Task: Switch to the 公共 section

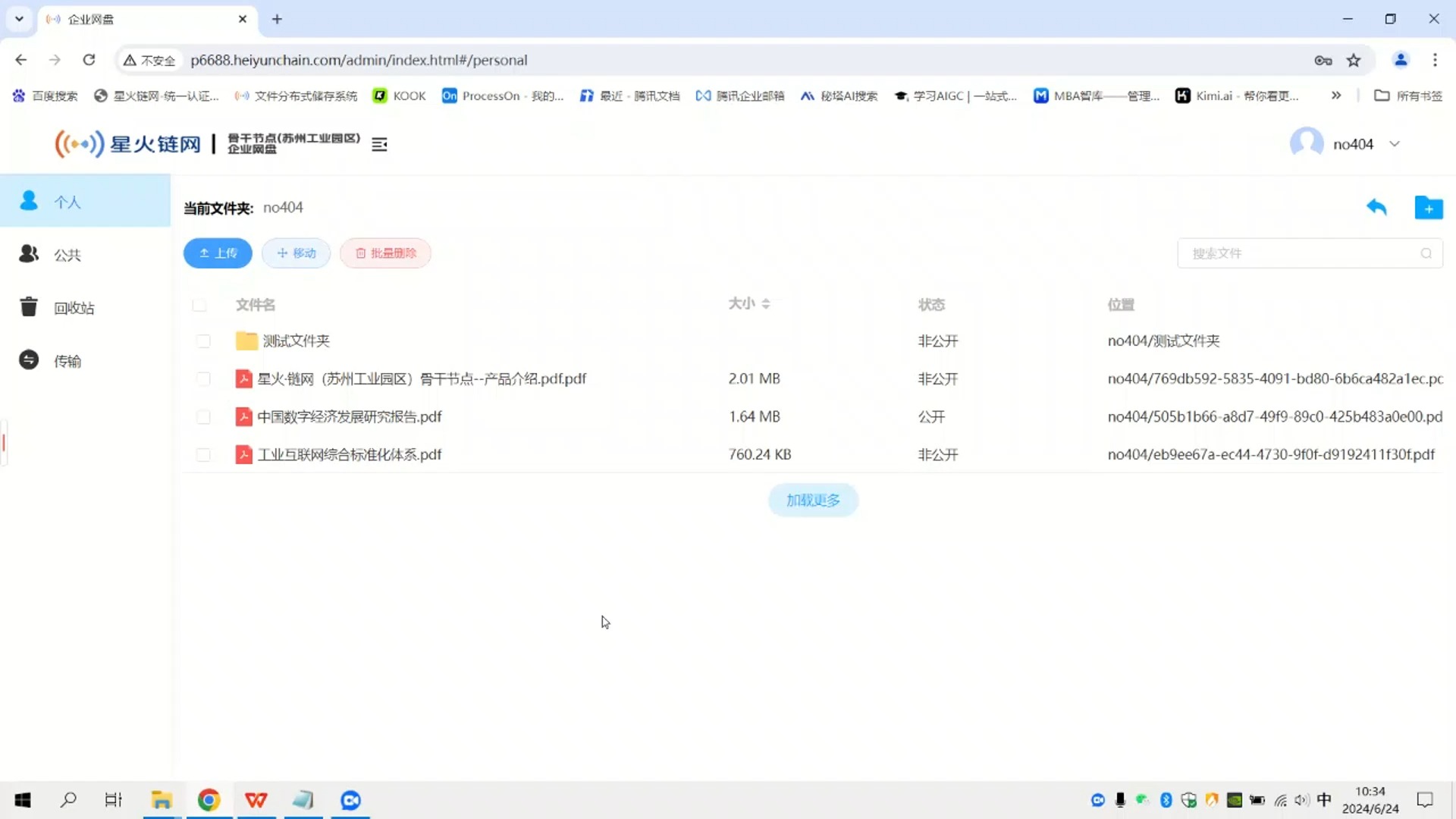Action: (x=85, y=254)
